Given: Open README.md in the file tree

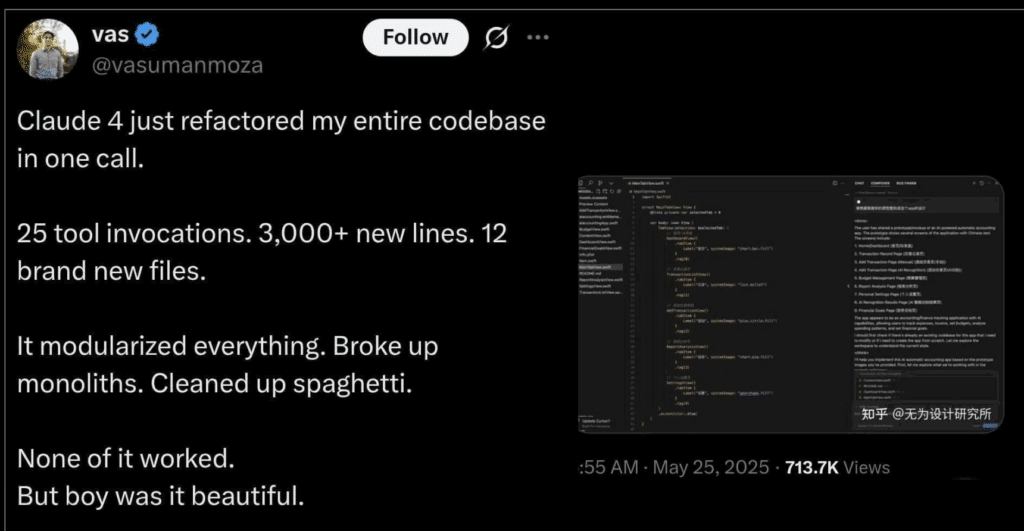Looking at the screenshot, I should pyautogui.click(x=590, y=274).
